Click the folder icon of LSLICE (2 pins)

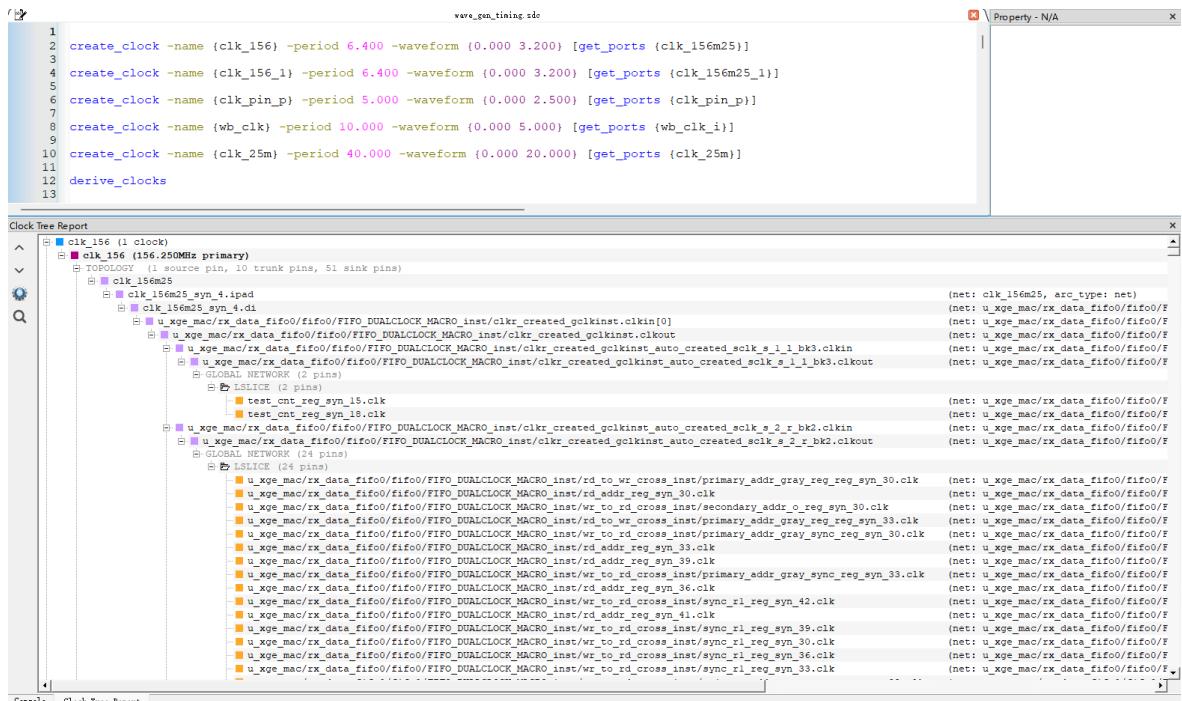pyautogui.click(x=225, y=387)
